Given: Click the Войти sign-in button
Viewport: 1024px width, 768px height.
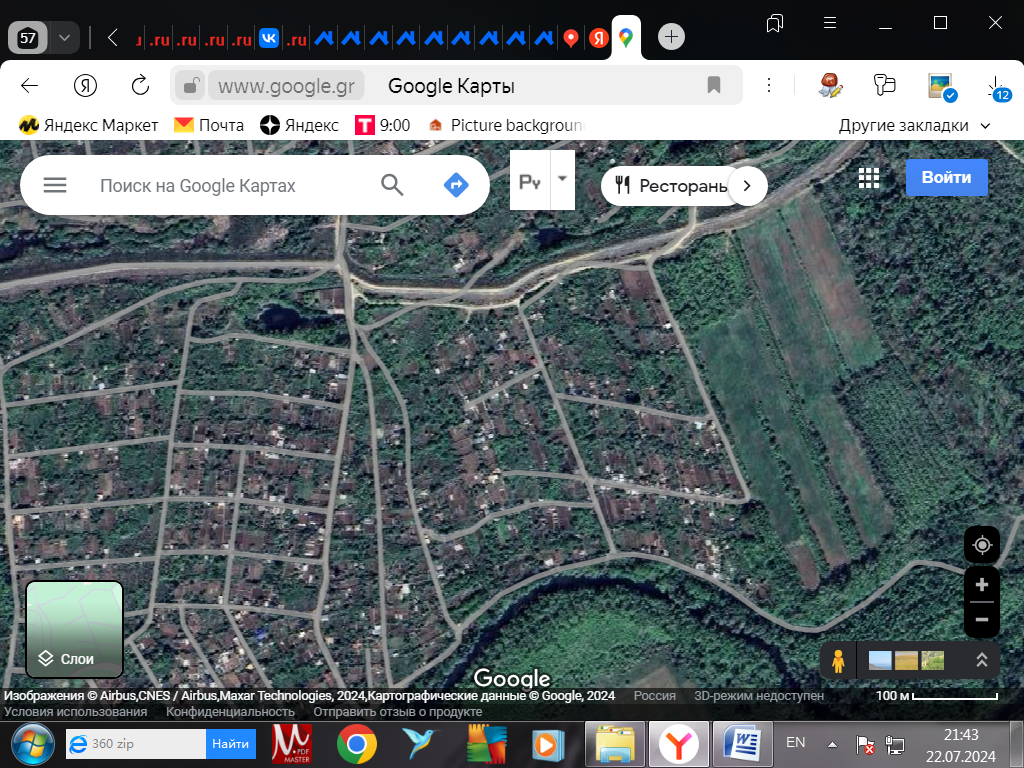Looking at the screenshot, I should point(946,177).
